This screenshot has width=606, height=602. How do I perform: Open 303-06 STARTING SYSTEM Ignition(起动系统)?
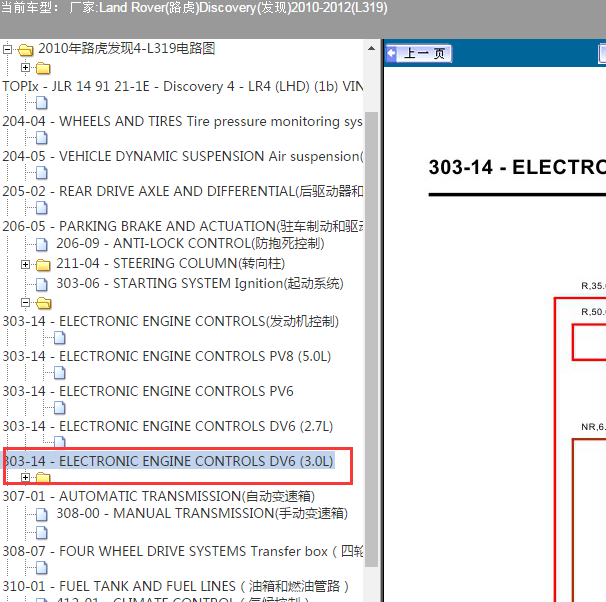tap(200, 284)
